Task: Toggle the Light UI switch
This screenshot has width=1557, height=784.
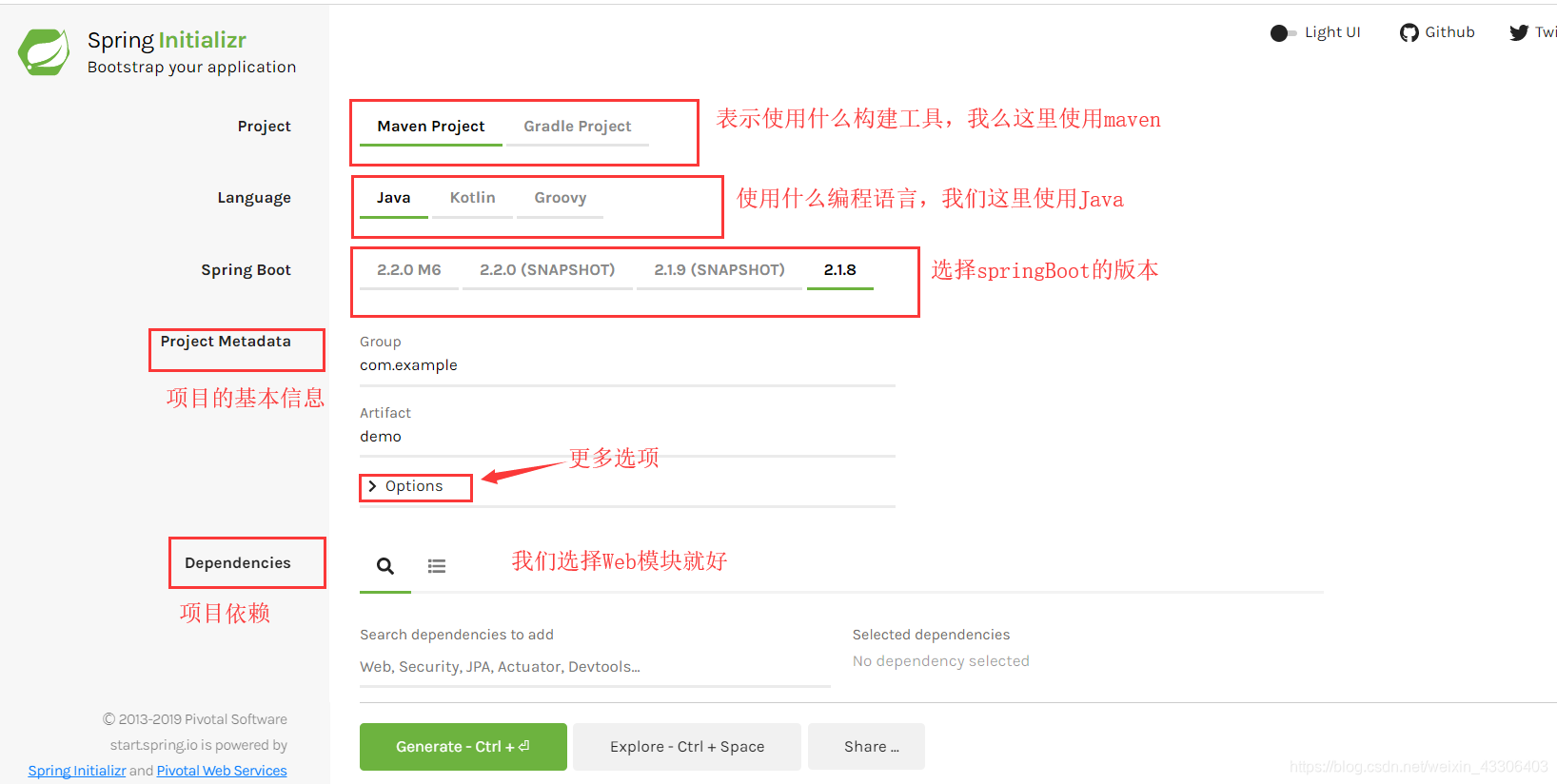Action: point(1283,33)
